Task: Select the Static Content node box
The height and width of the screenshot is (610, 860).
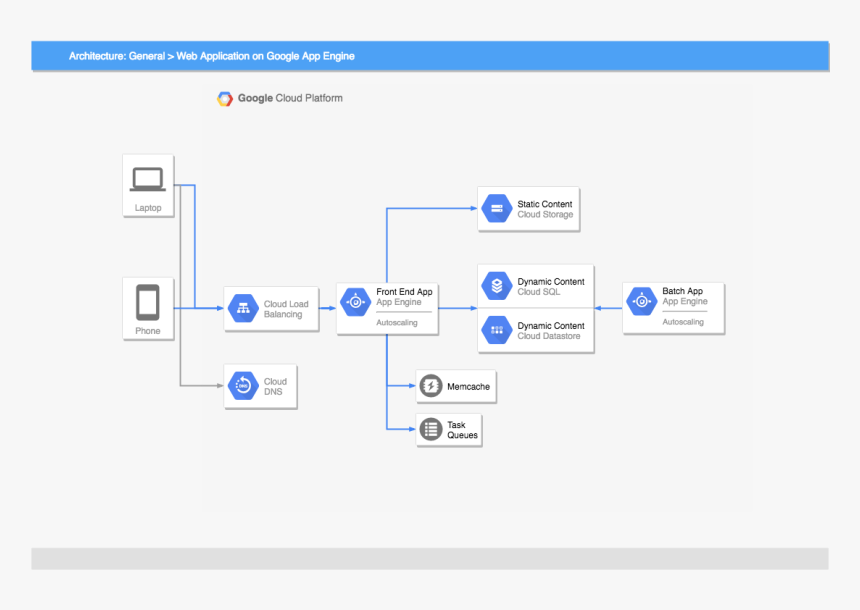Action: [x=528, y=208]
